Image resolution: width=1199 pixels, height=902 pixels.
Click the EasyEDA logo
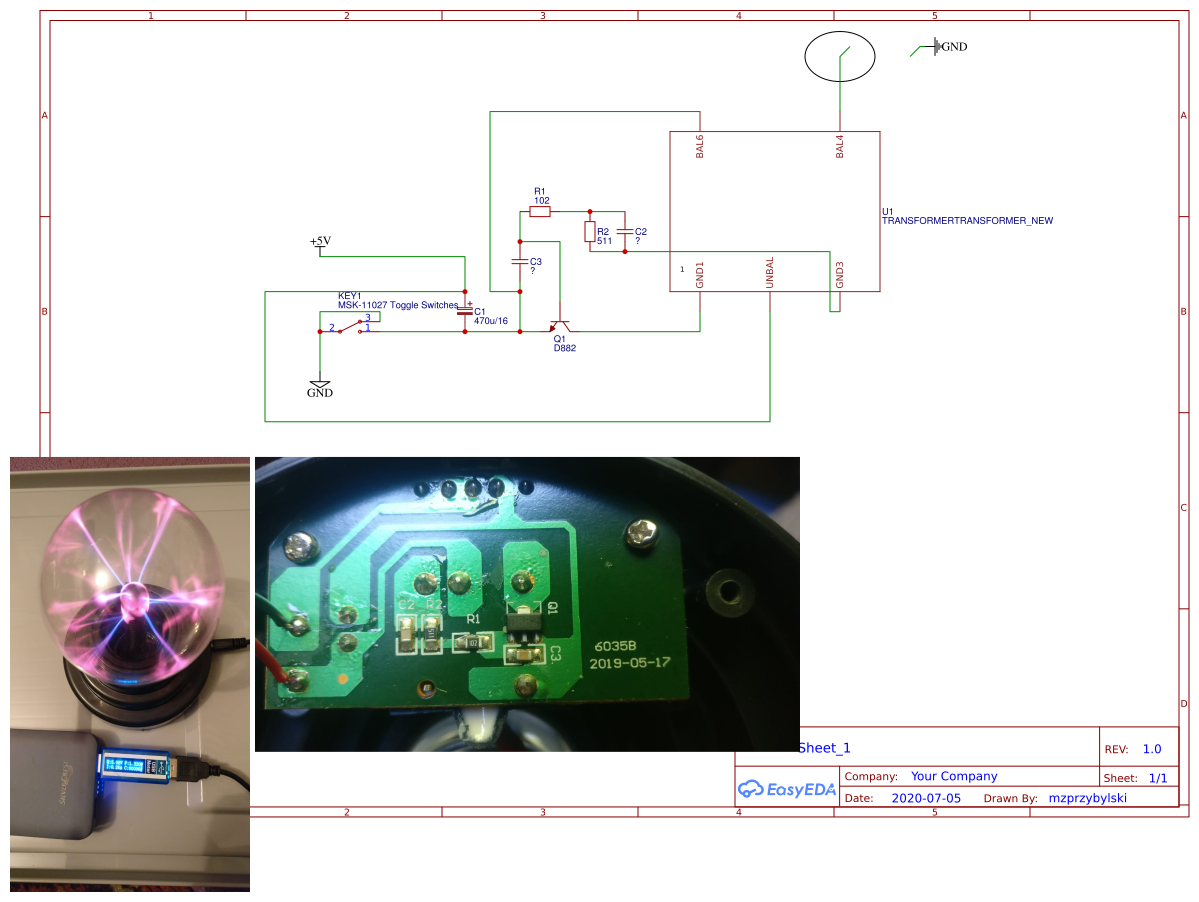click(x=787, y=790)
